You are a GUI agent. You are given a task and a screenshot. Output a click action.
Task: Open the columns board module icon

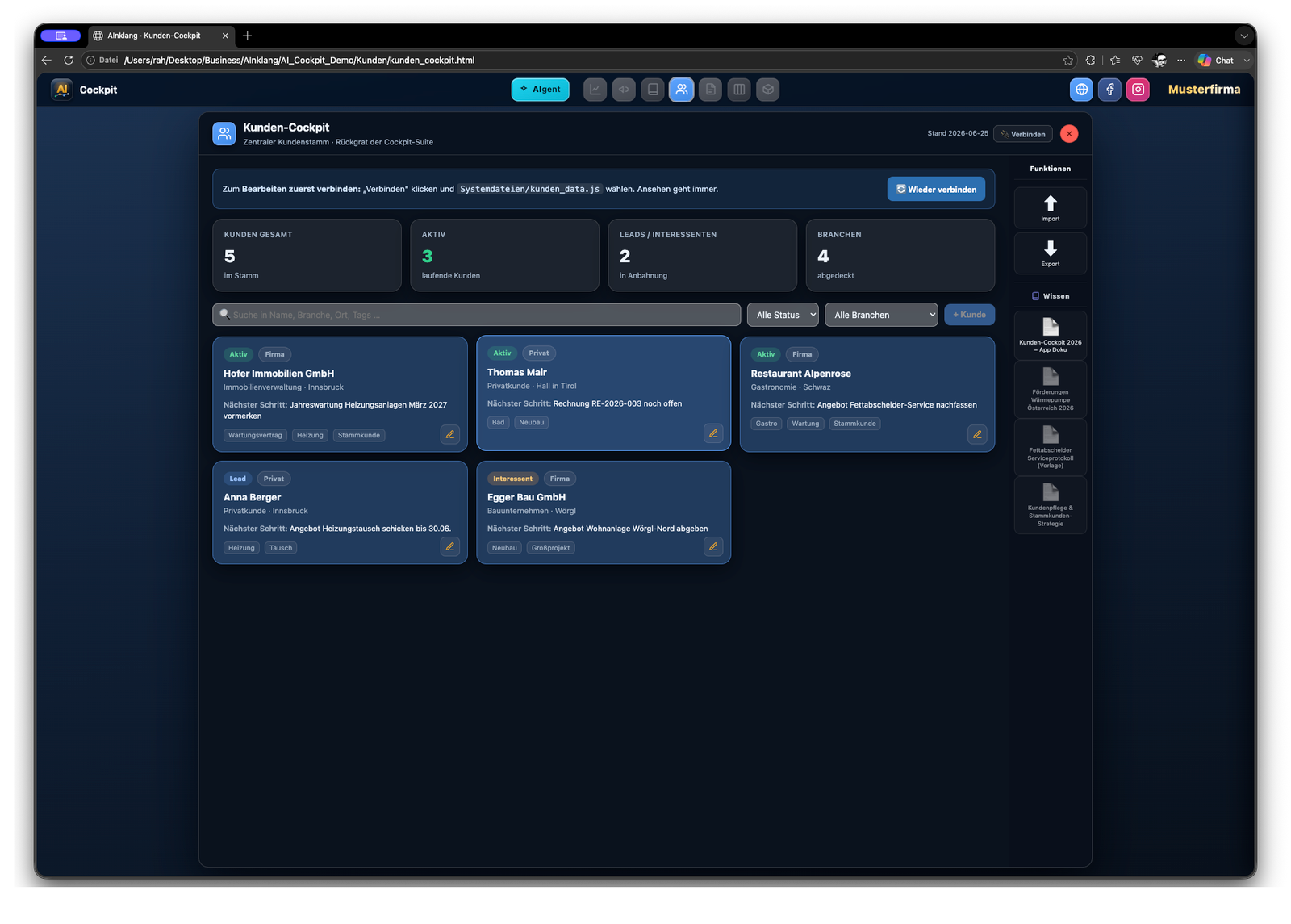pyautogui.click(x=739, y=90)
